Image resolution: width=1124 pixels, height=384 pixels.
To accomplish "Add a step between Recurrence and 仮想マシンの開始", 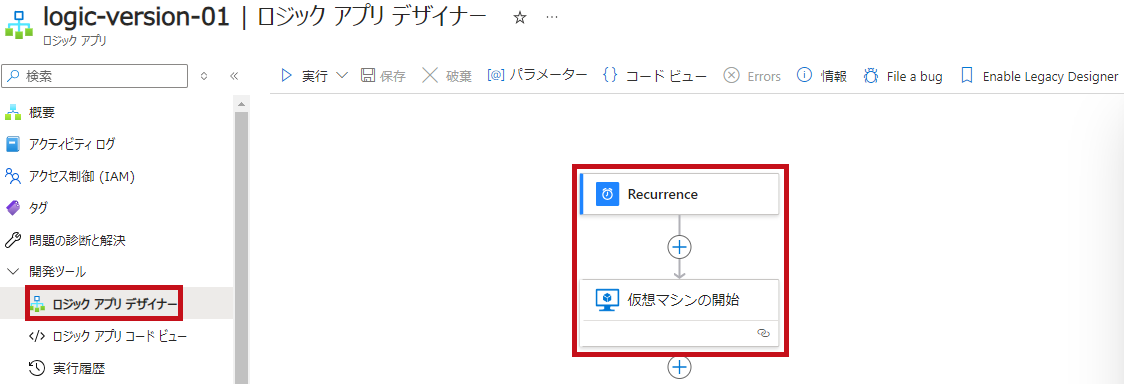I will pyautogui.click(x=679, y=246).
